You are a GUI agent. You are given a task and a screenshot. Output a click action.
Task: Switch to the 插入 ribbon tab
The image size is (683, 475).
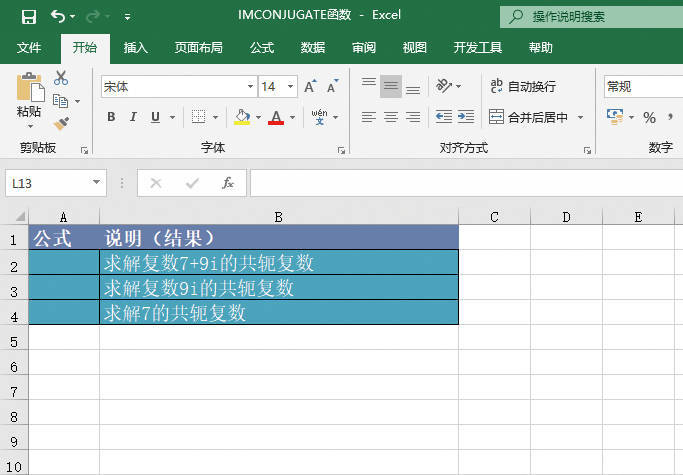136,47
